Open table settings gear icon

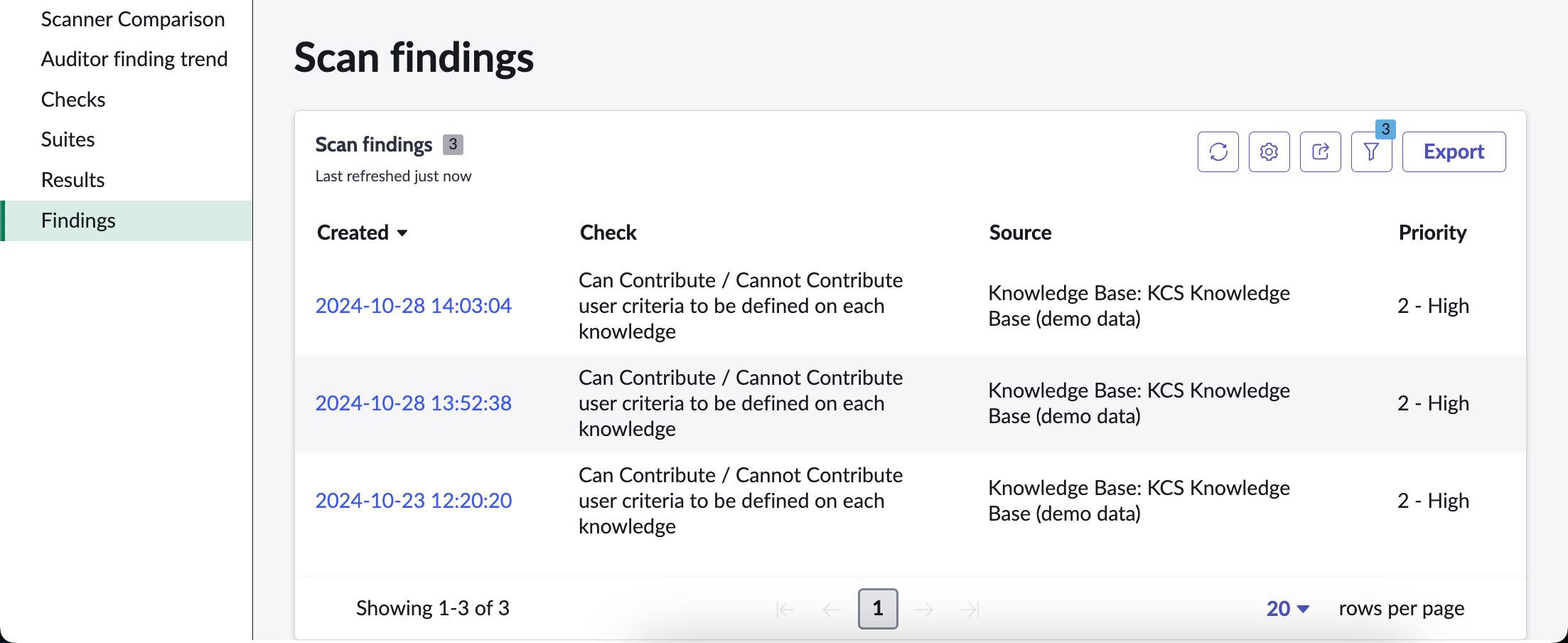[x=1269, y=152]
